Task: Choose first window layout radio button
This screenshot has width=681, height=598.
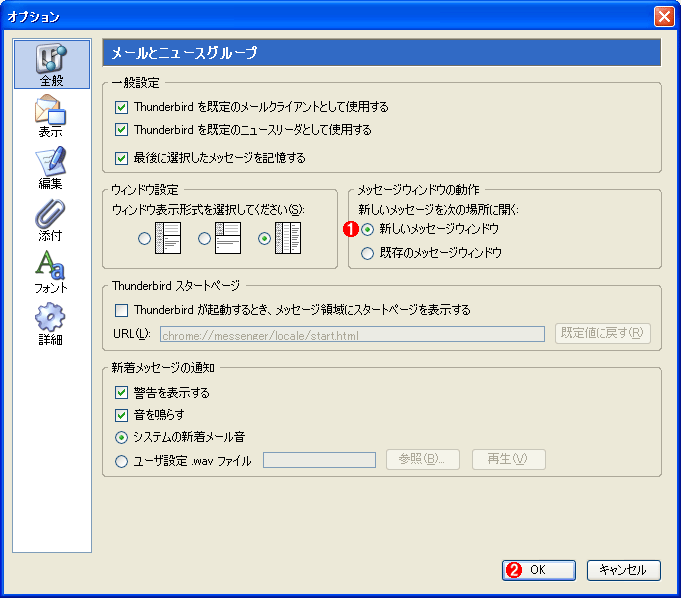Action: pyautogui.click(x=144, y=238)
